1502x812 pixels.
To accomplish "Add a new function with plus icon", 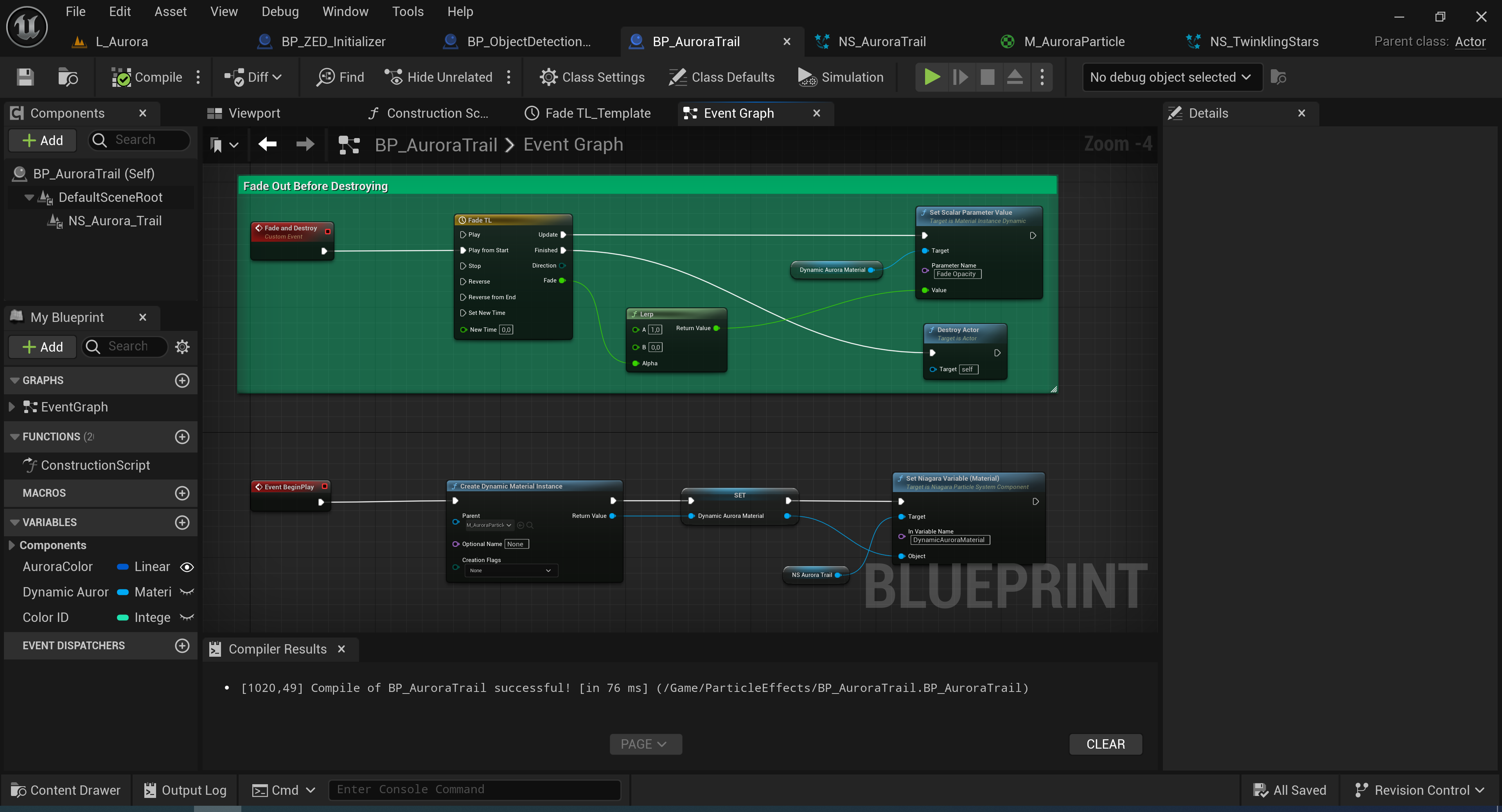I will tap(183, 437).
